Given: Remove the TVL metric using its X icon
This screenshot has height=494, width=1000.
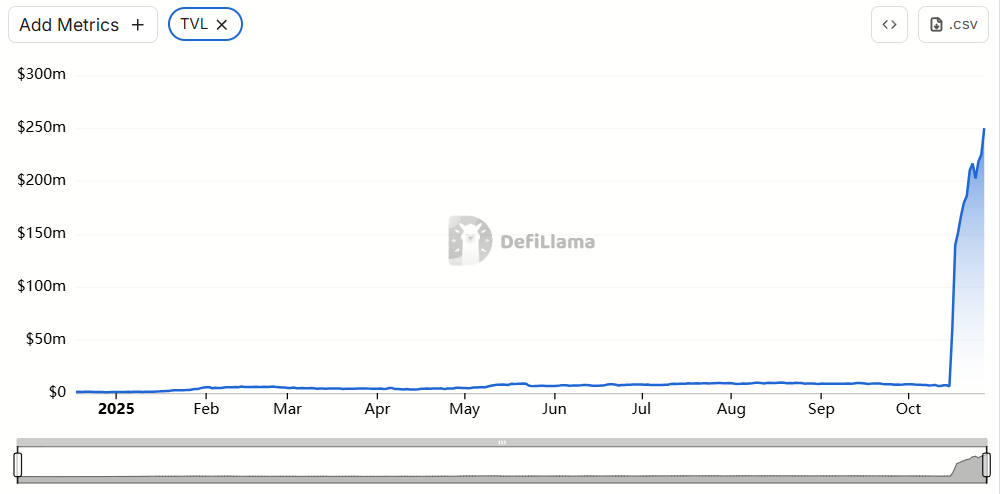Looking at the screenshot, I should coord(222,25).
